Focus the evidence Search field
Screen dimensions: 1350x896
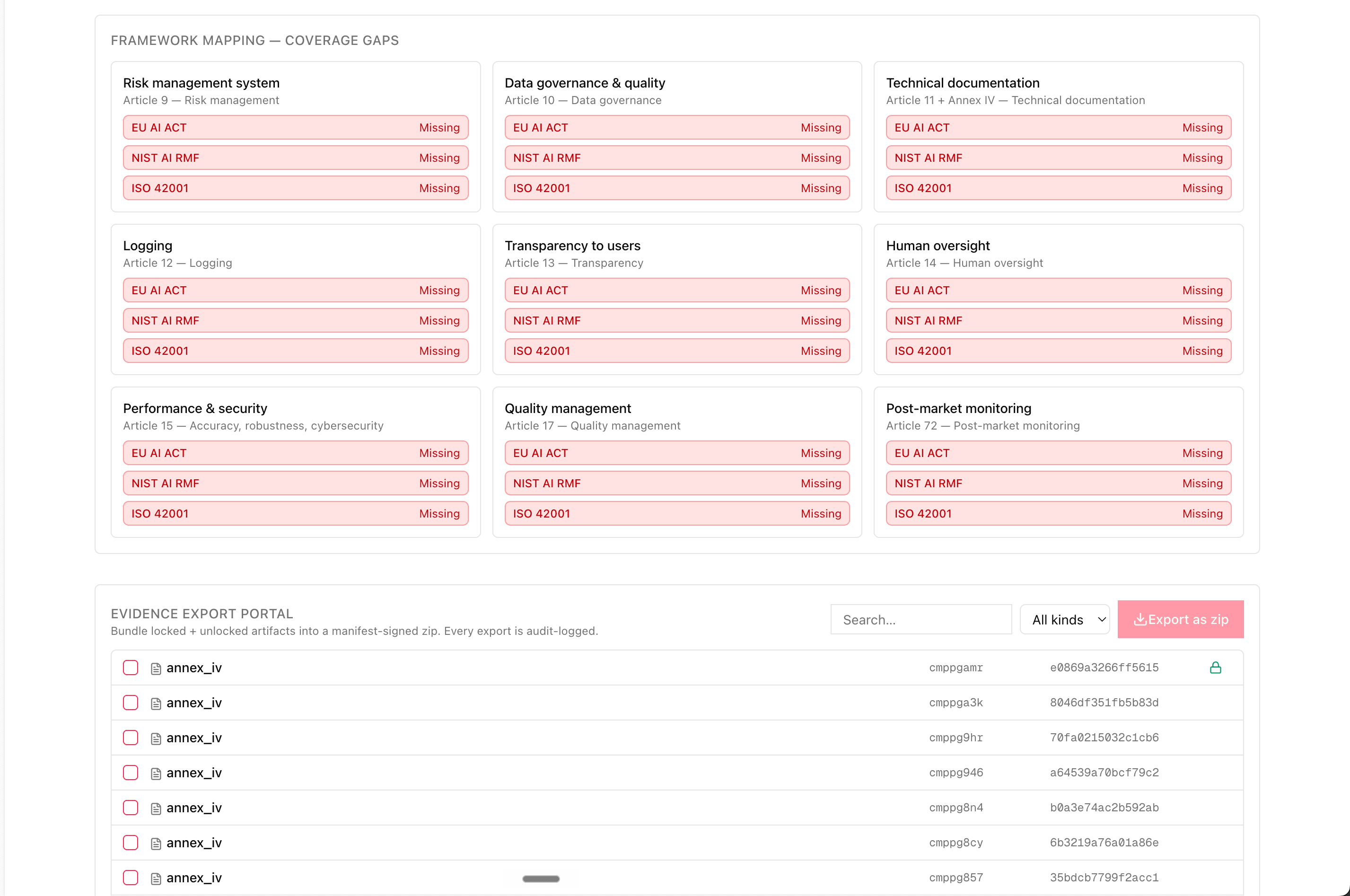(921, 619)
